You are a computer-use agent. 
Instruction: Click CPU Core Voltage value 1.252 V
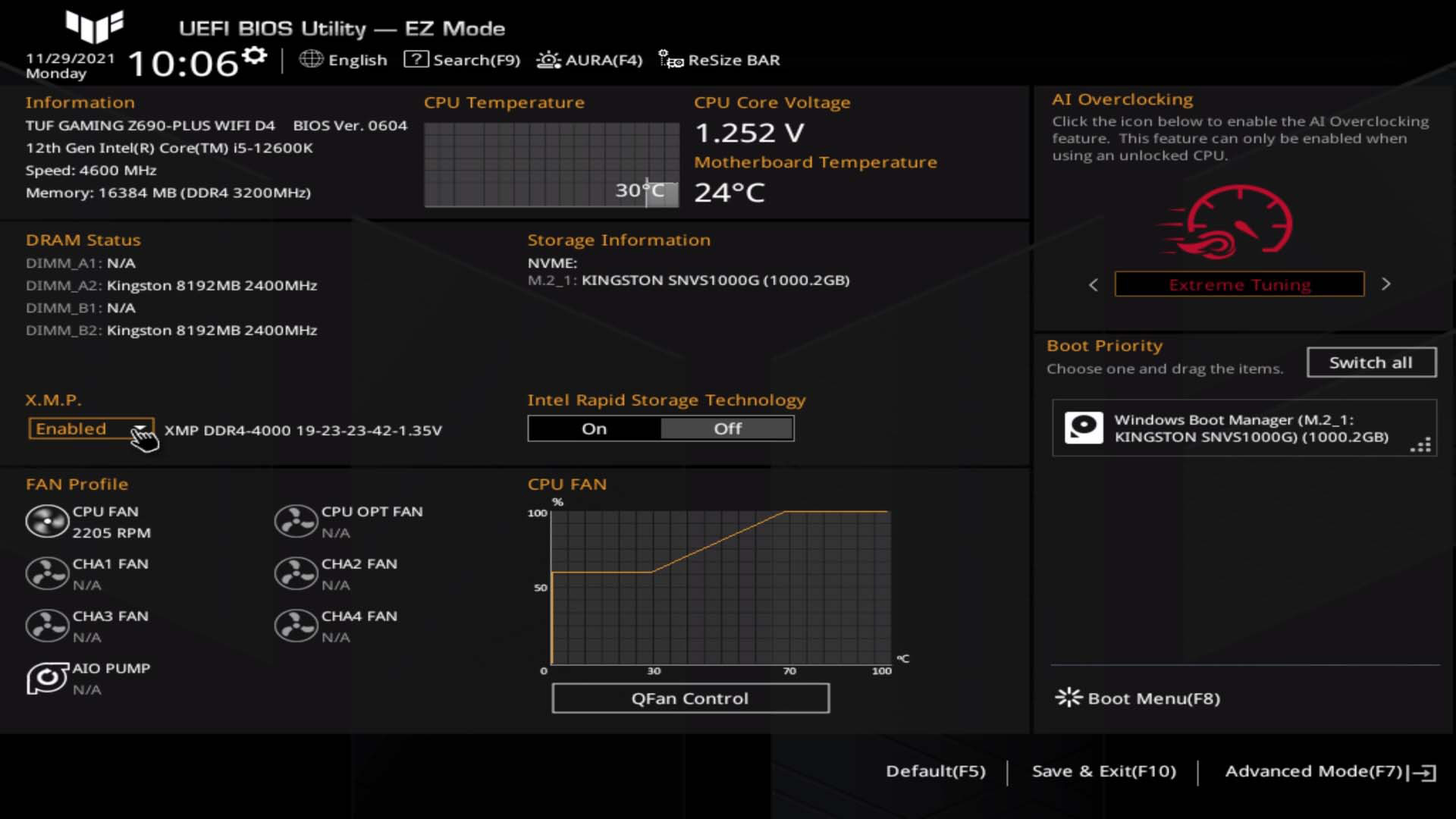[749, 133]
